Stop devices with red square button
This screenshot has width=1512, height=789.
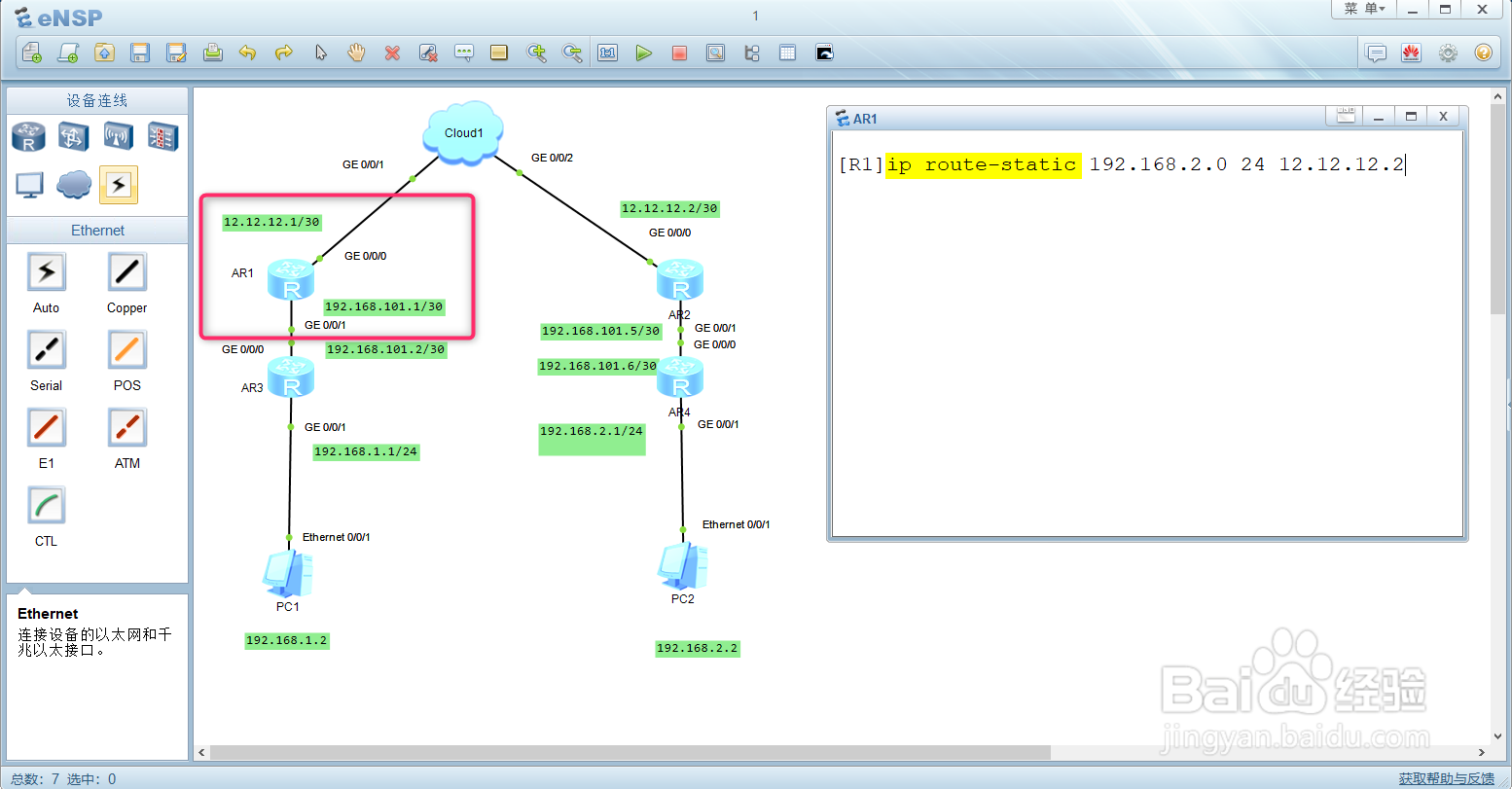679,53
